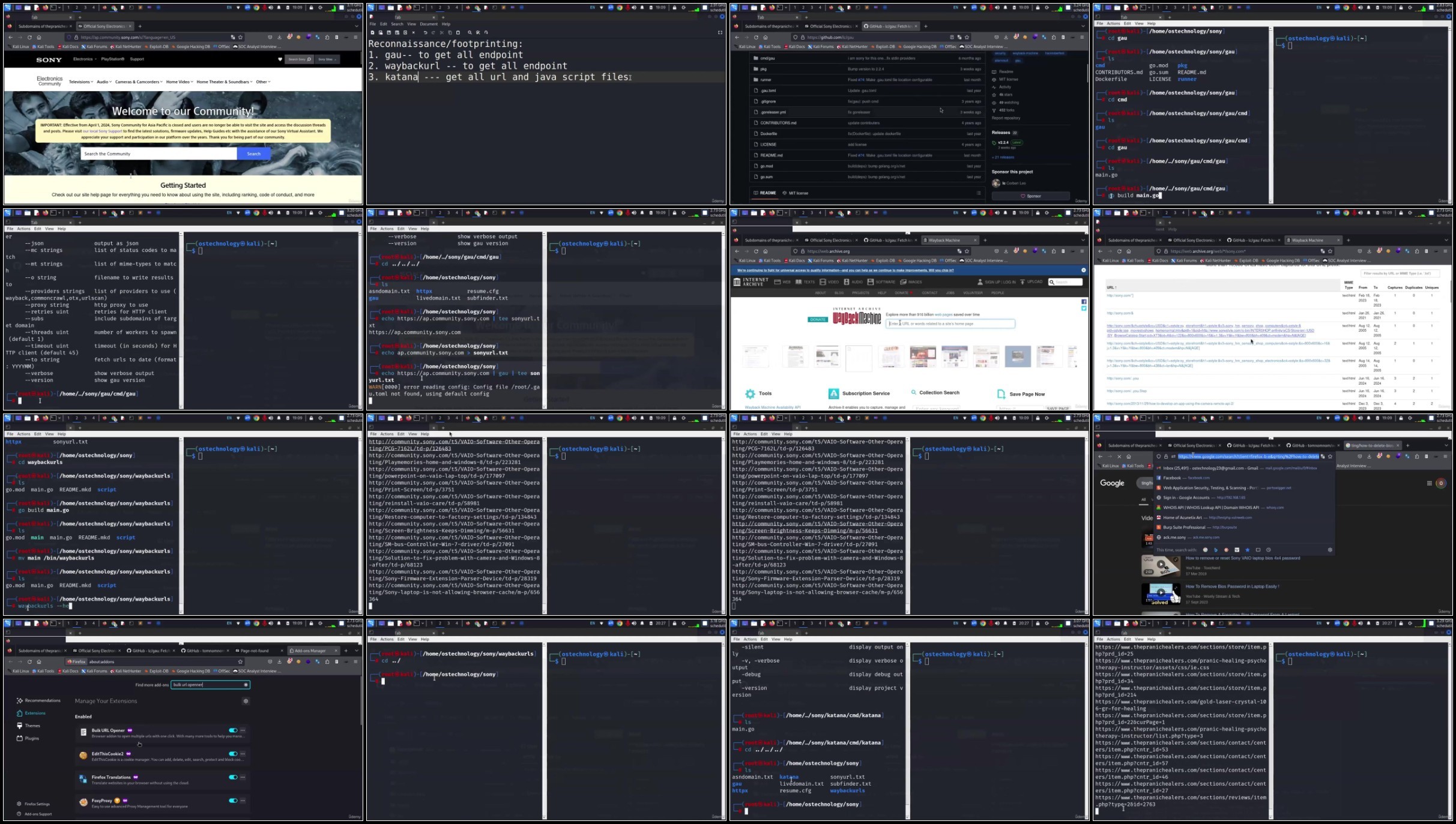Click the bookmark star in the ap.community.sony.com address bar
Screen dimensions: 1456x824
(240, 37)
